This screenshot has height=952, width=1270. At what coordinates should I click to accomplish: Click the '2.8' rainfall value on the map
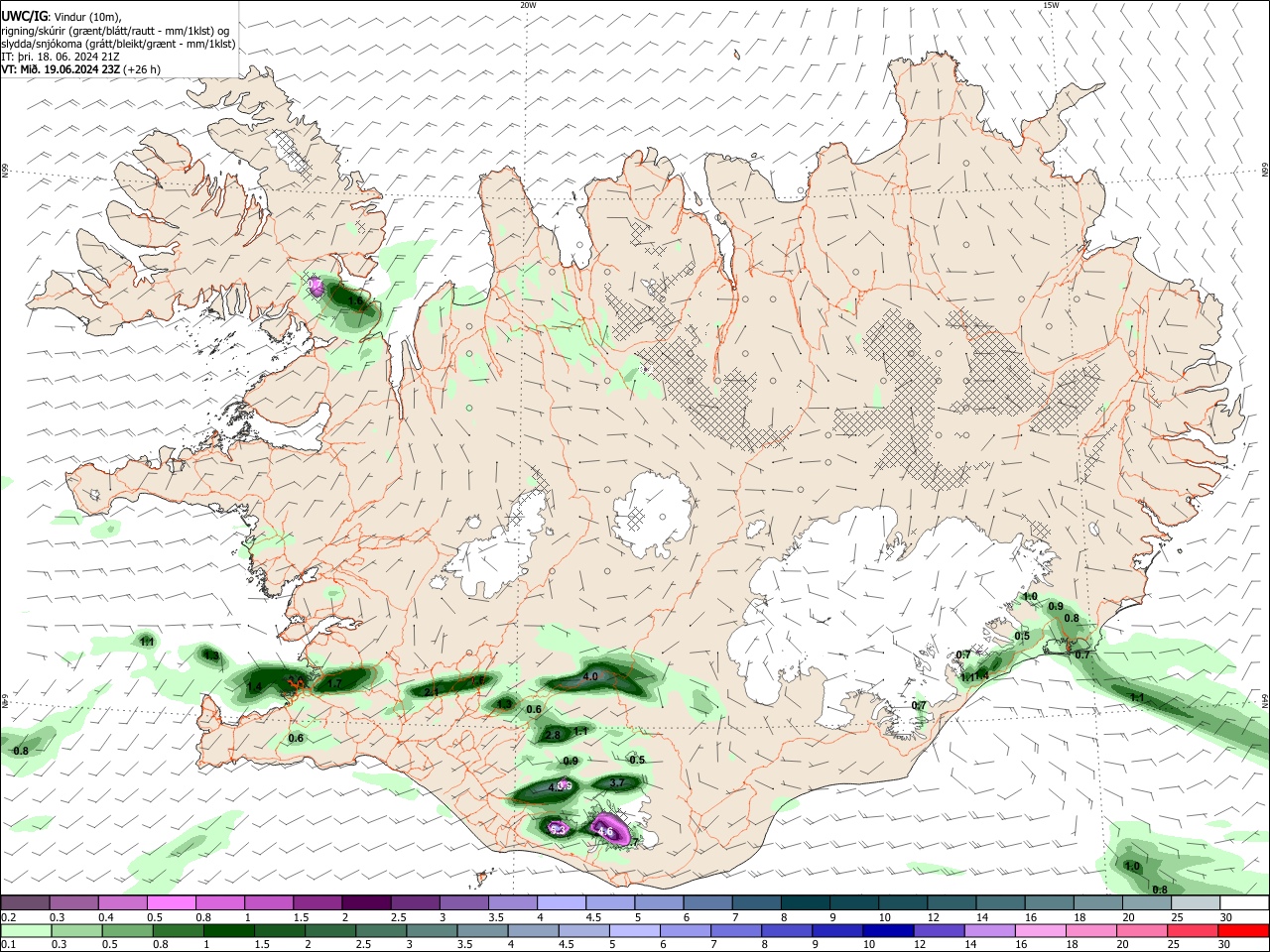point(553,735)
